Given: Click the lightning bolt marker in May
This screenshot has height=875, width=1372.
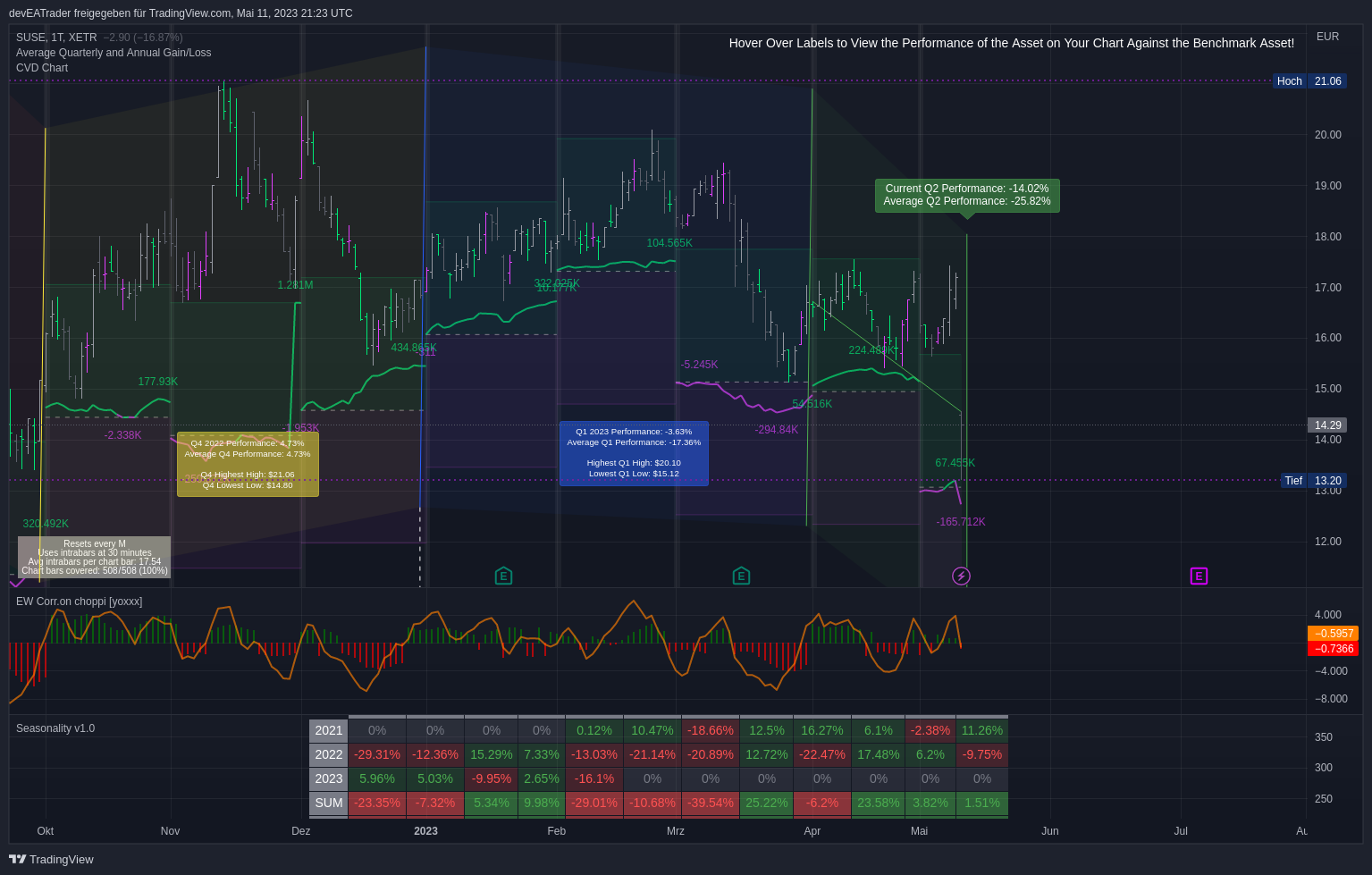Looking at the screenshot, I should click(961, 576).
